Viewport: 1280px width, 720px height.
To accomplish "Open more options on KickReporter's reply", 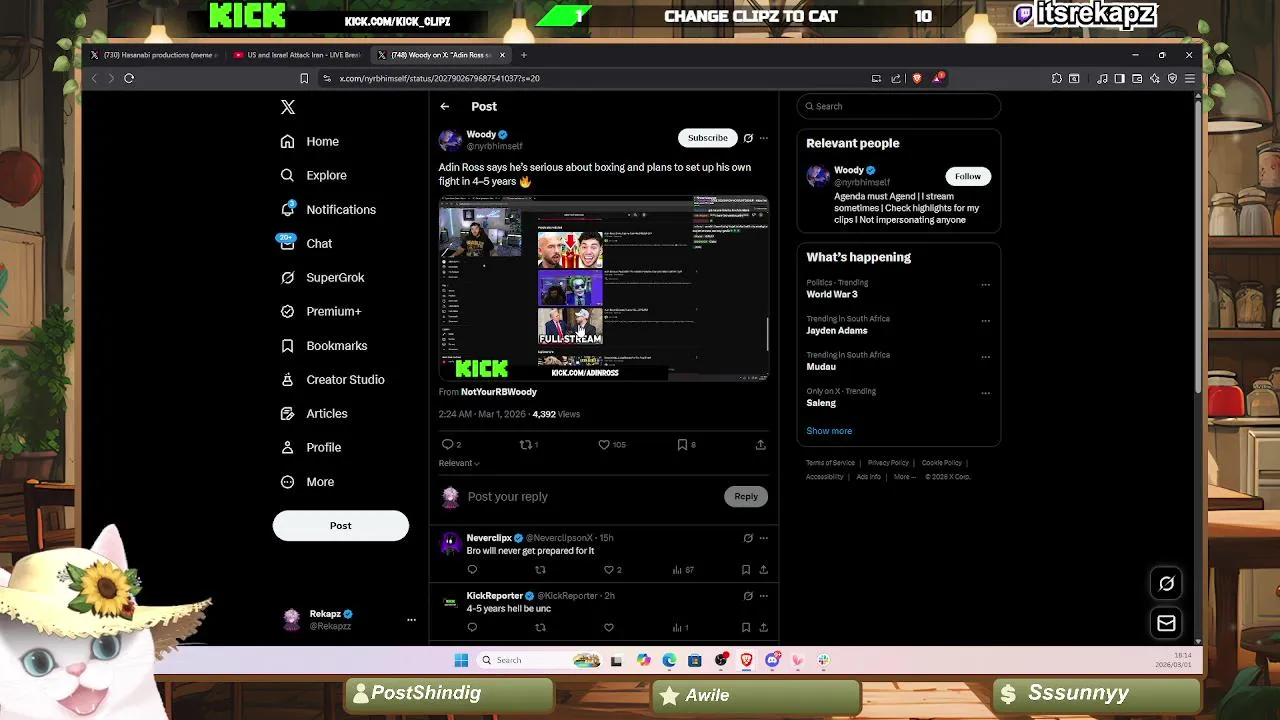I will pos(763,596).
